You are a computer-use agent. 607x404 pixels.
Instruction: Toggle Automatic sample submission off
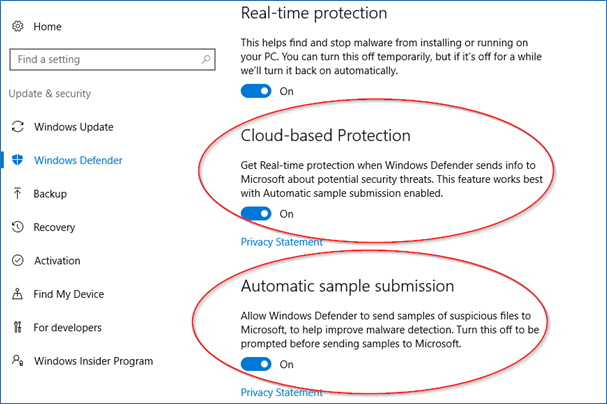(256, 364)
